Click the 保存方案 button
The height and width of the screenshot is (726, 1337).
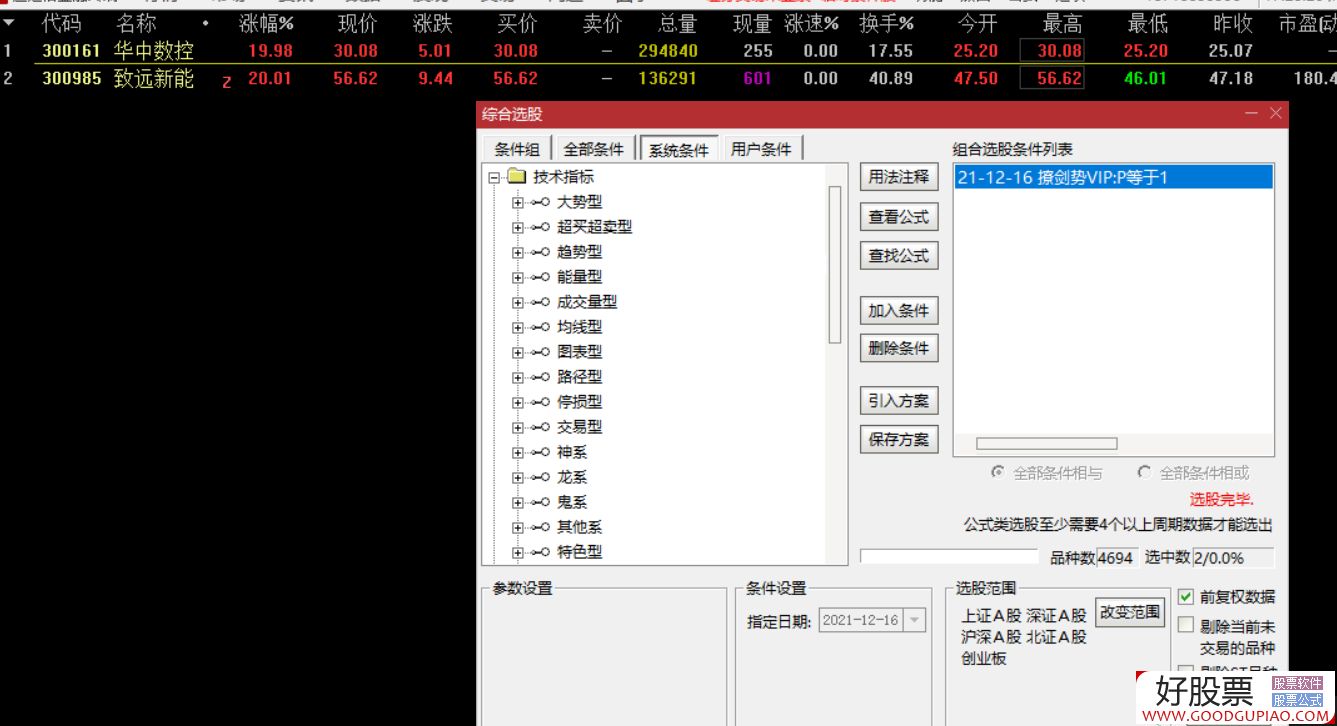point(899,439)
